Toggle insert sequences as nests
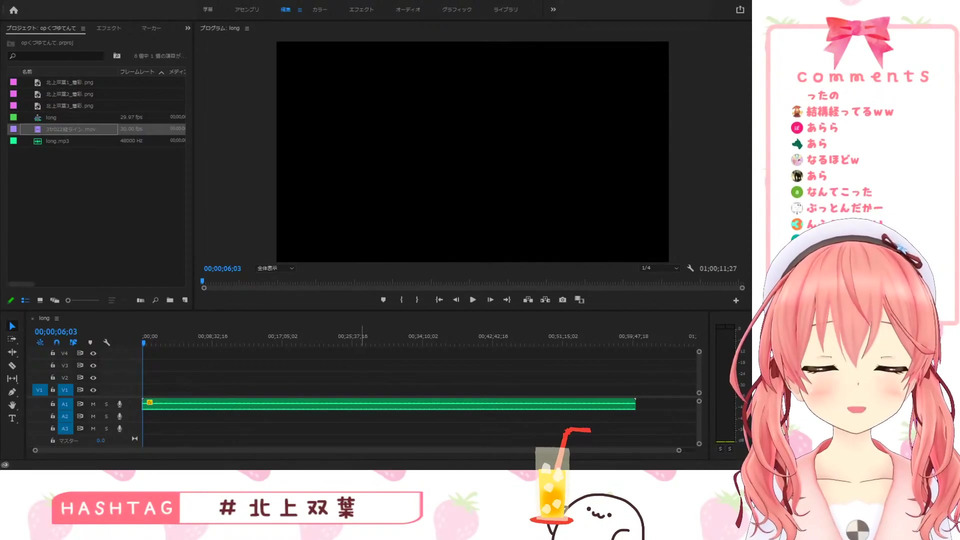The width and height of the screenshot is (960, 540). (40, 342)
